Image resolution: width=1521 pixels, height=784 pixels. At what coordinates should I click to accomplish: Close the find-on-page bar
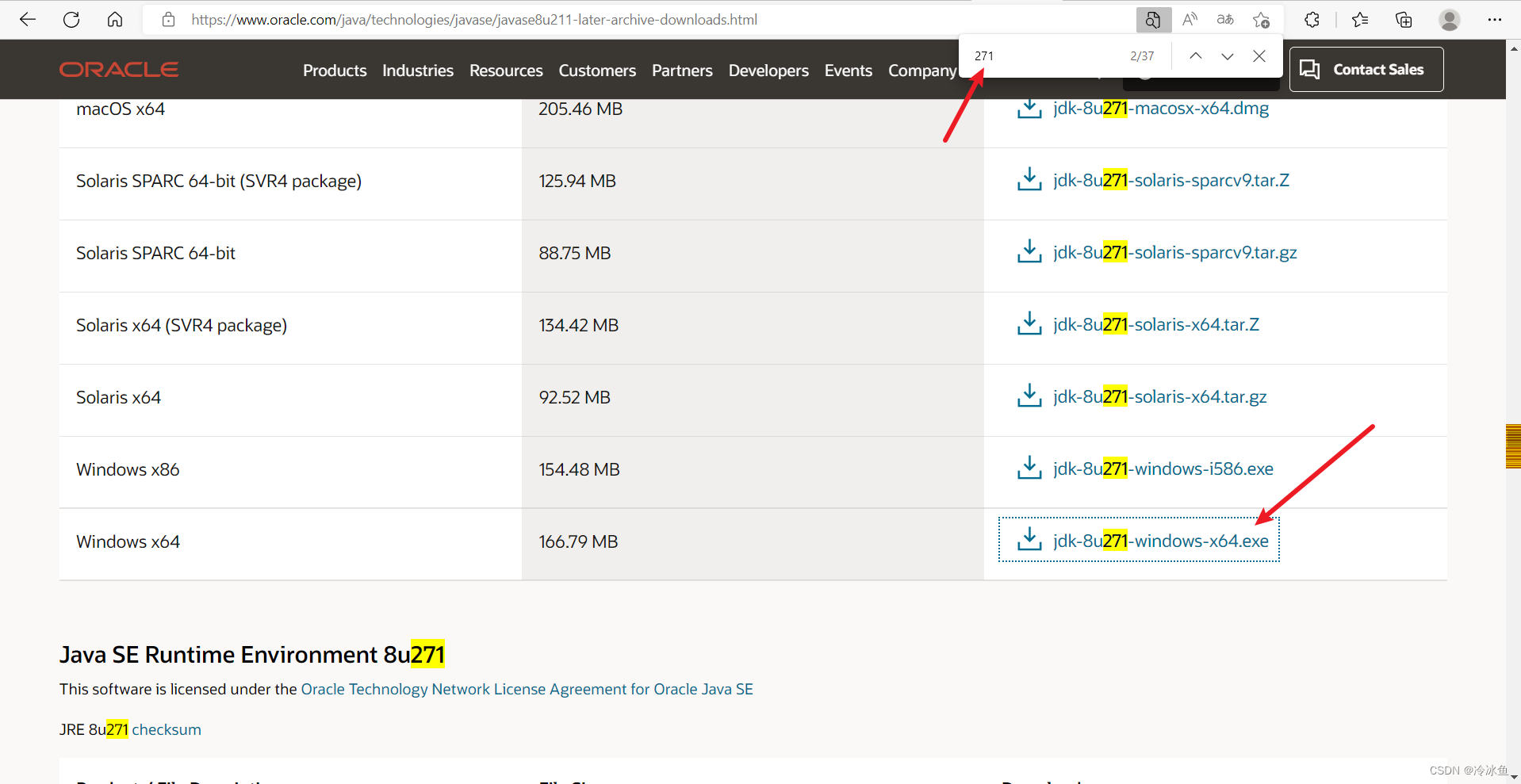1259,55
